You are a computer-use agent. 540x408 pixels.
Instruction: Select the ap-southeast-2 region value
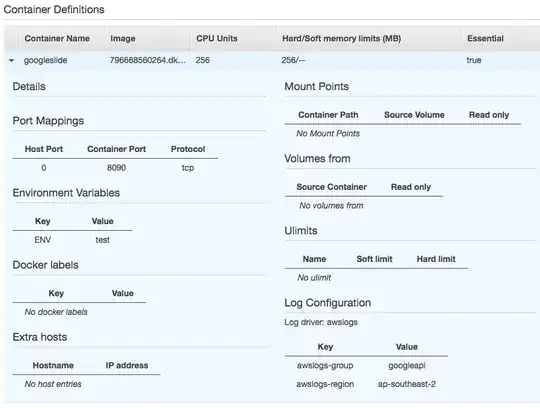[x=407, y=384]
